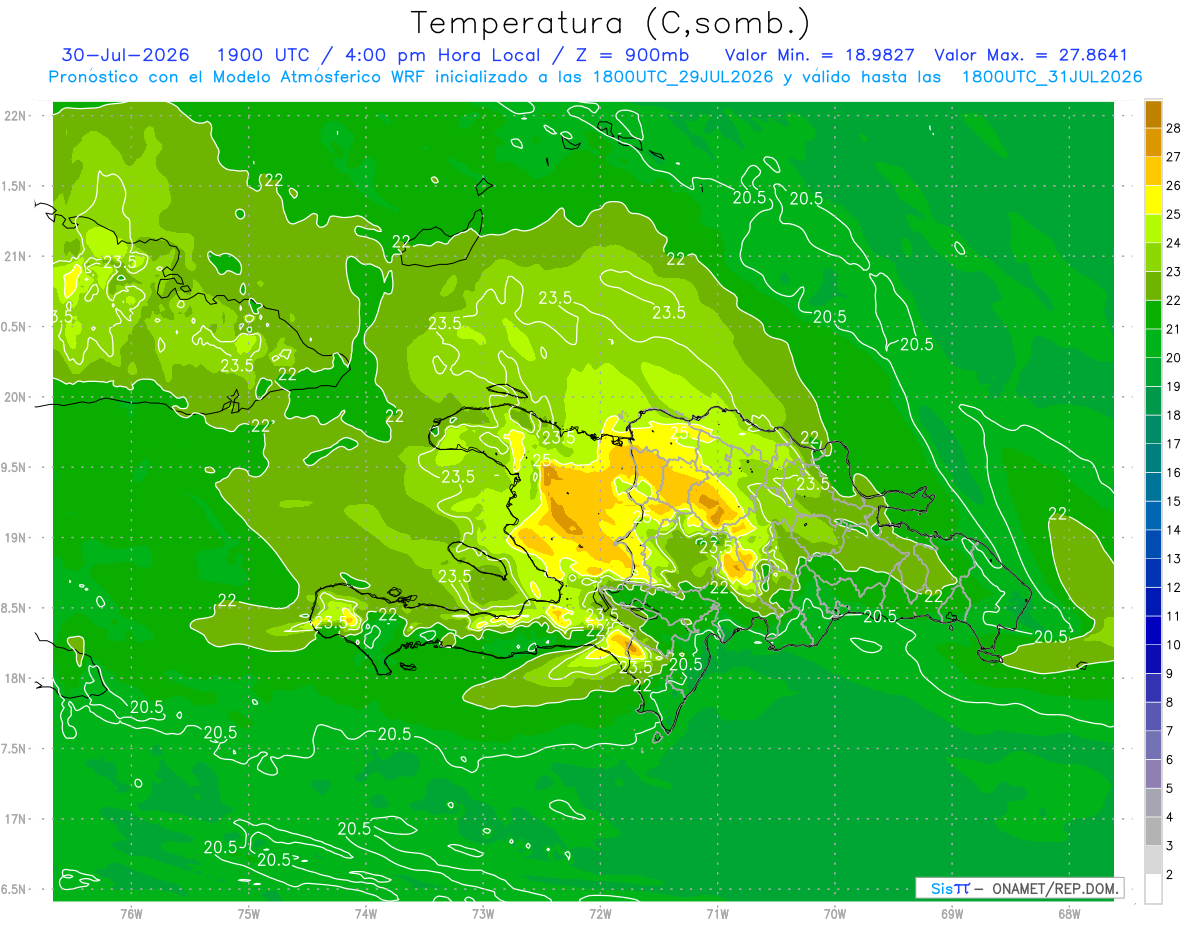Click the "69W" longitude axis label
Screen dimensions: 1200x927
952,912
